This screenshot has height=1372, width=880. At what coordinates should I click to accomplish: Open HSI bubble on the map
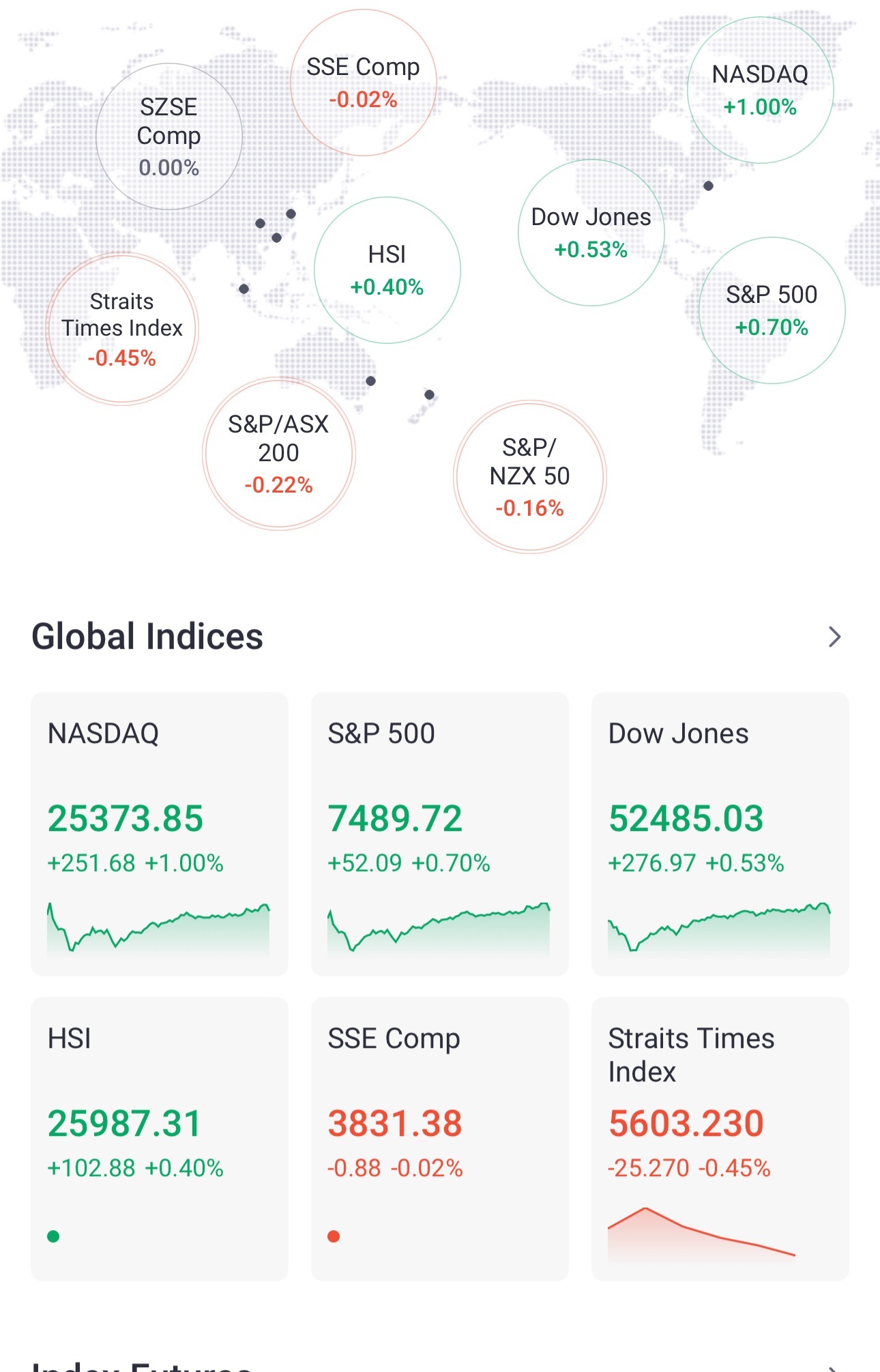coord(387,270)
